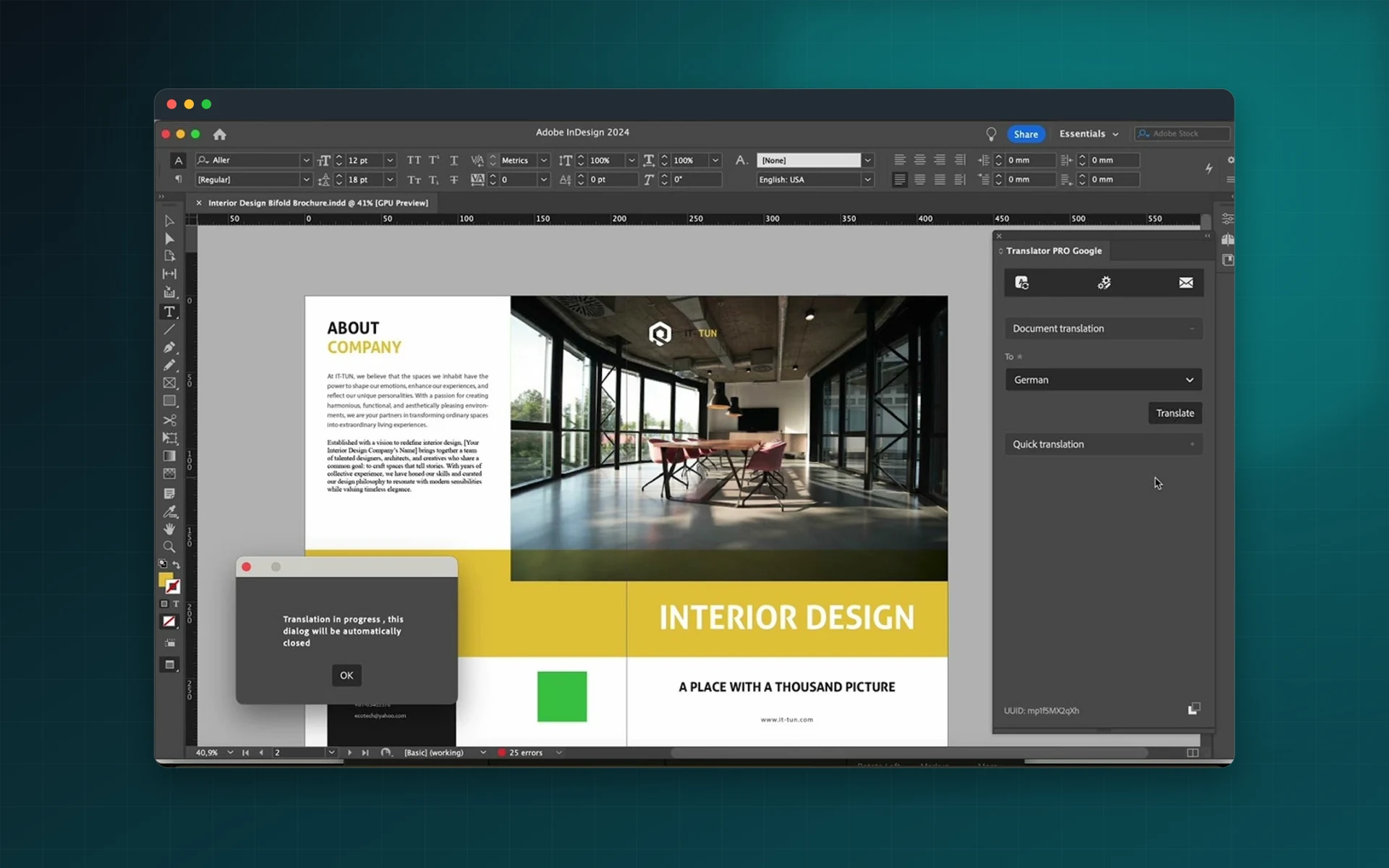
Task: Select the Gradient Swatch tool
Action: click(x=169, y=456)
